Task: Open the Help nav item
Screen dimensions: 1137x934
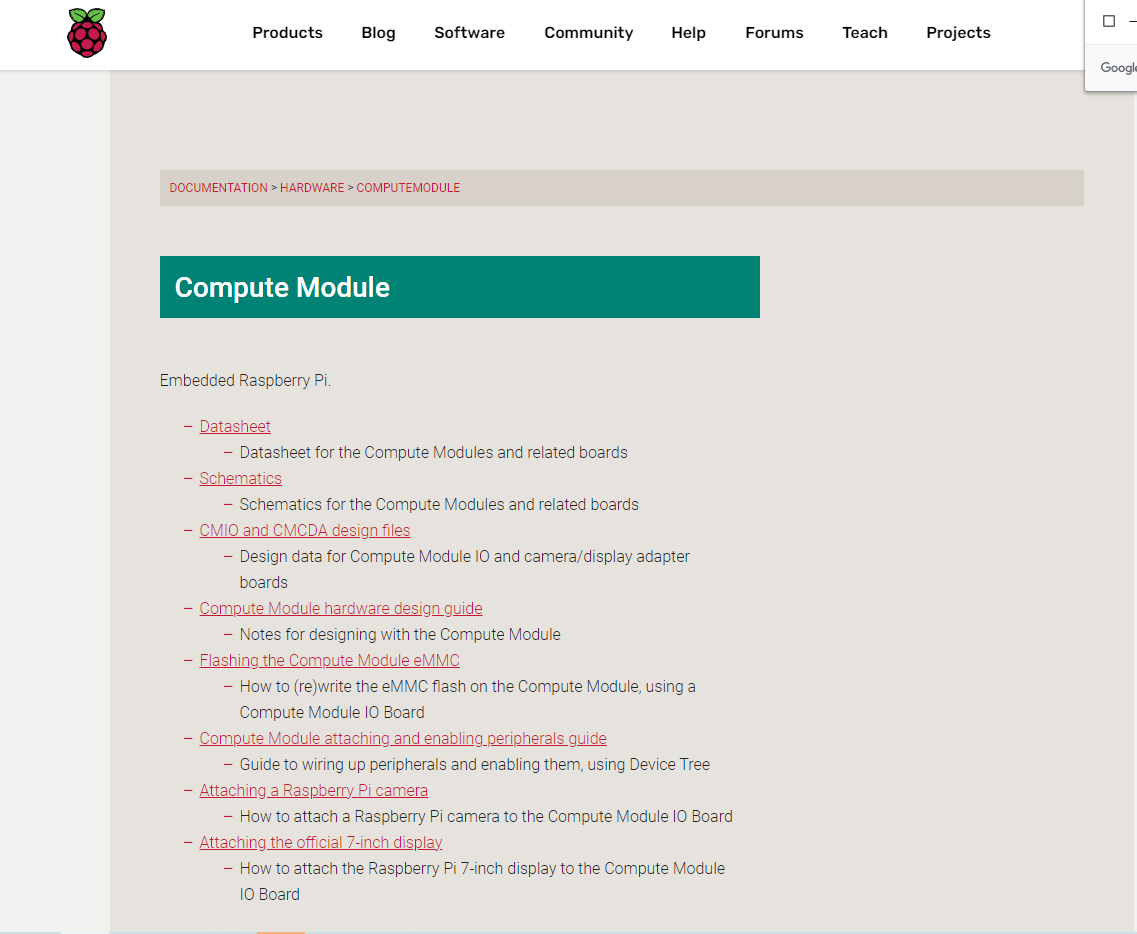Action: pos(688,33)
